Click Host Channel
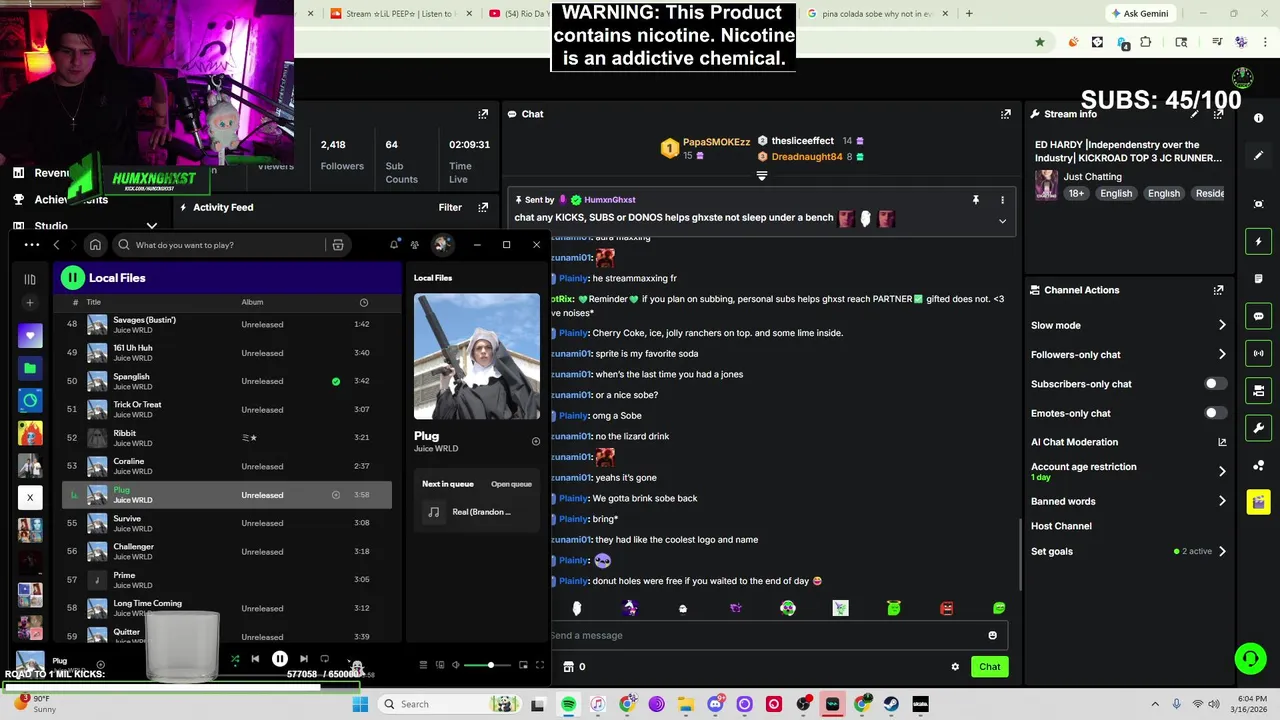This screenshot has height=720, width=1280. click(x=1061, y=526)
